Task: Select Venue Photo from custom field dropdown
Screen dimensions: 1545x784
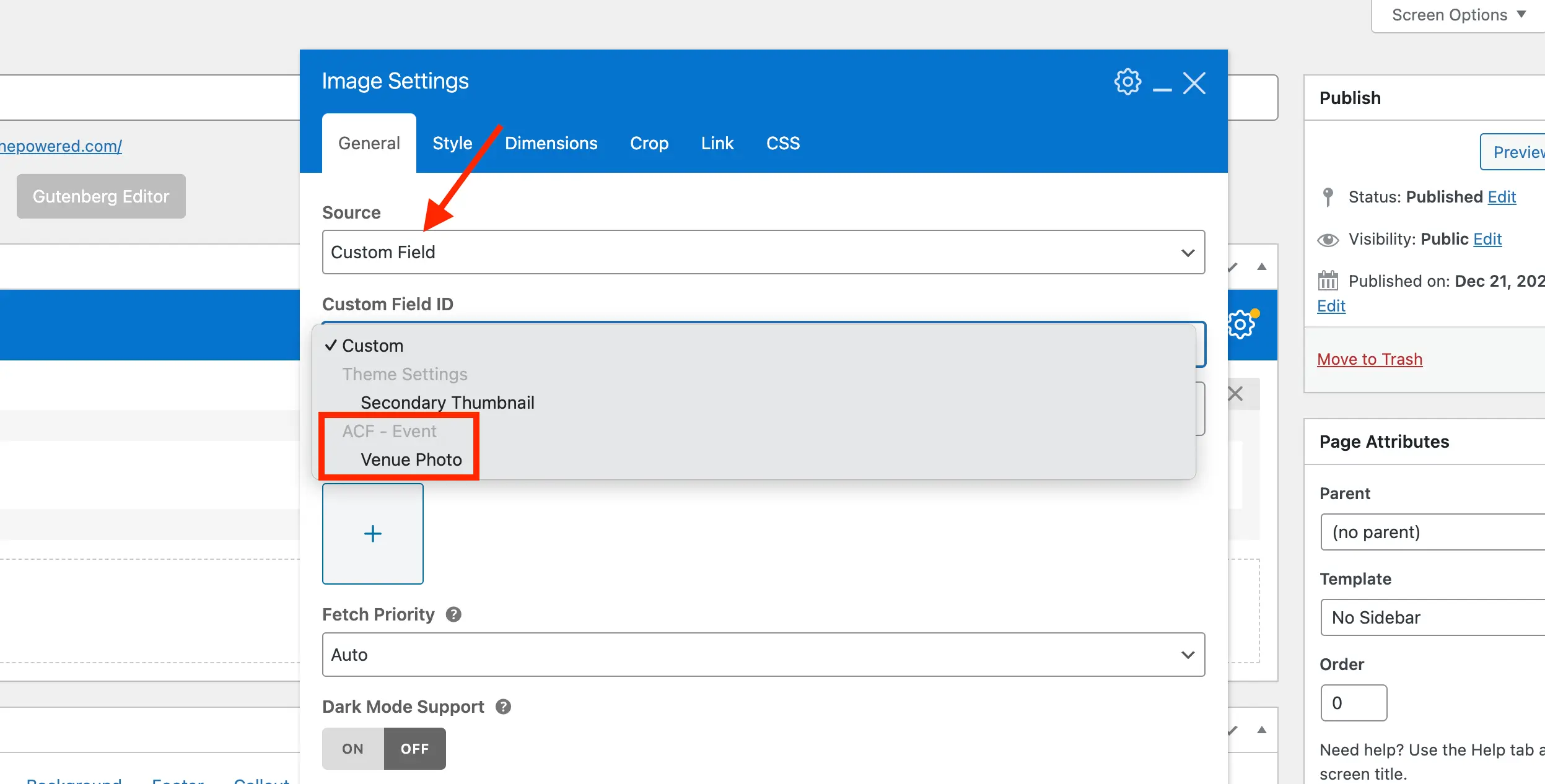Action: click(x=411, y=459)
